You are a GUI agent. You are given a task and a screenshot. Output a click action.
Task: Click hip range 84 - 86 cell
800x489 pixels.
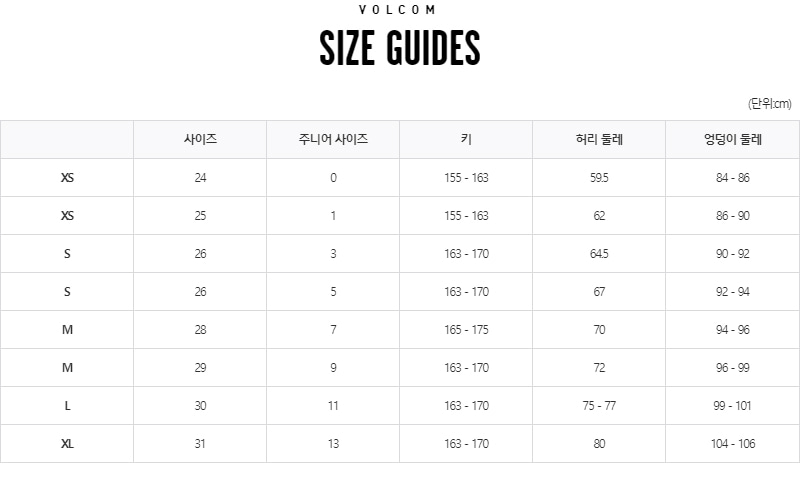pos(733,178)
